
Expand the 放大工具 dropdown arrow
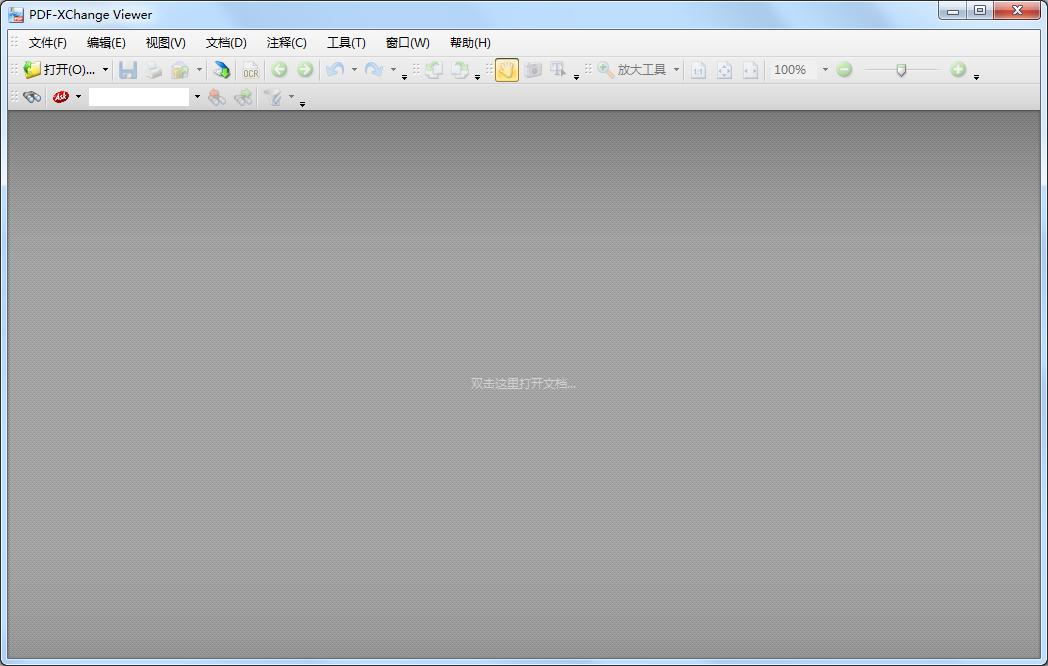pyautogui.click(x=676, y=70)
